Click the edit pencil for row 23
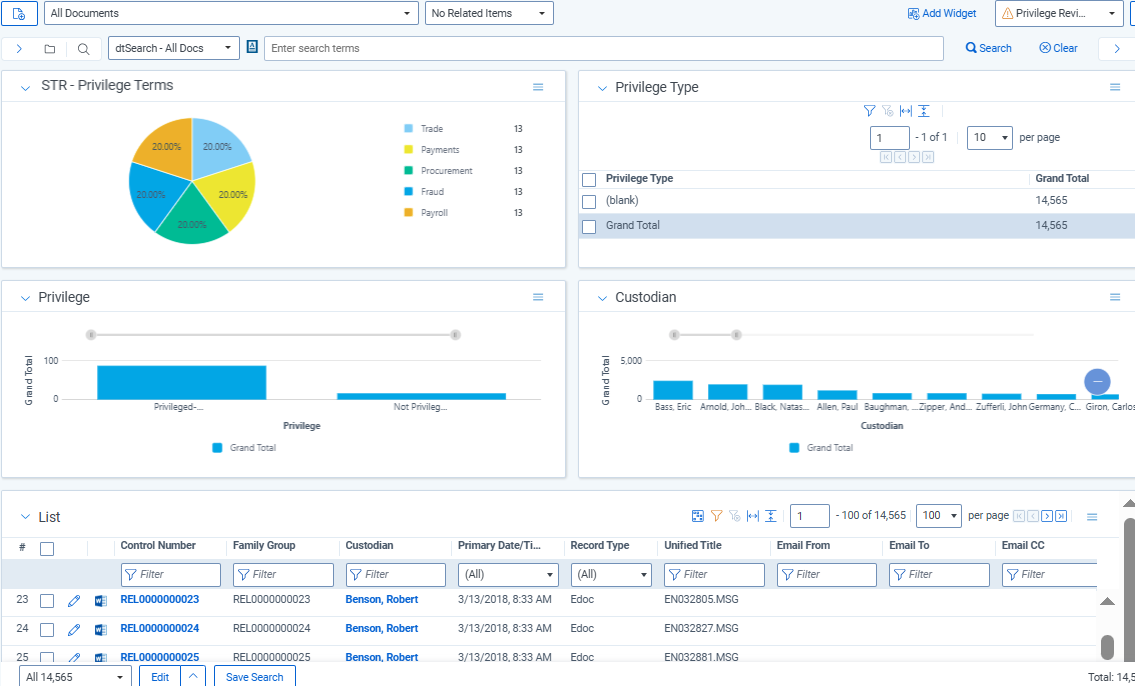Viewport: 1135px width, 686px height. coord(74,601)
